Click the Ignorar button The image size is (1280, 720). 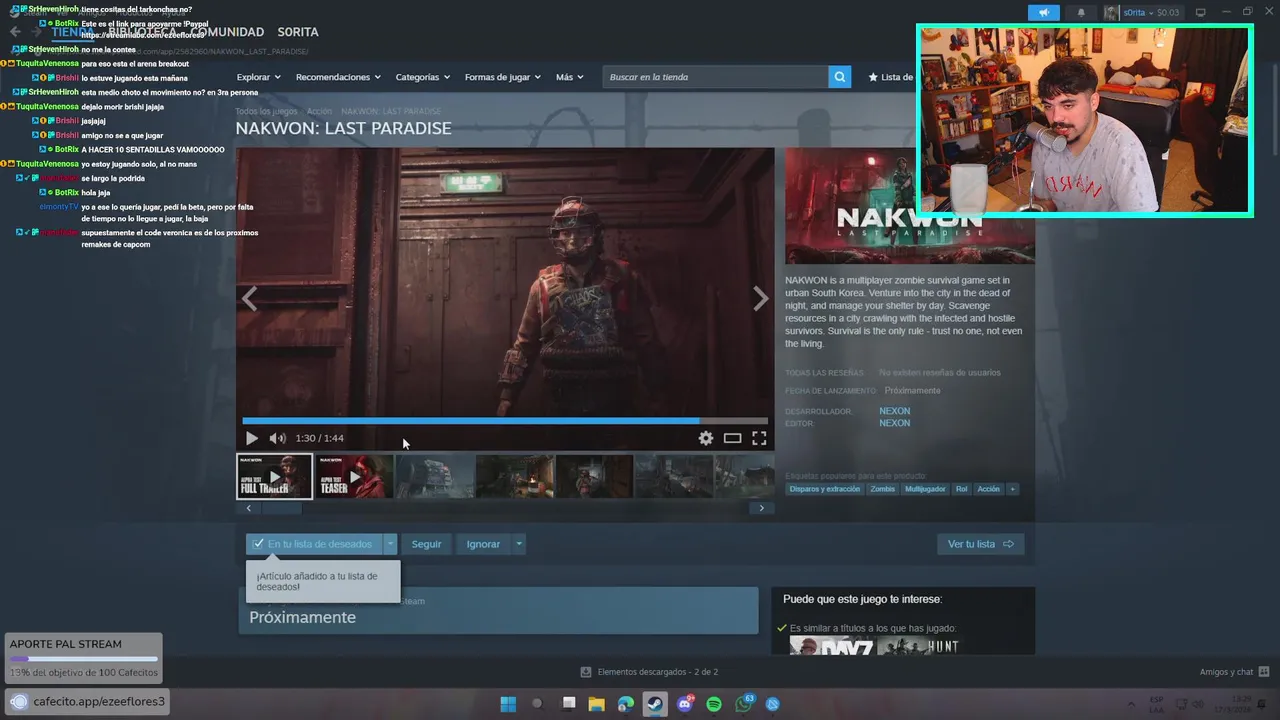point(483,544)
